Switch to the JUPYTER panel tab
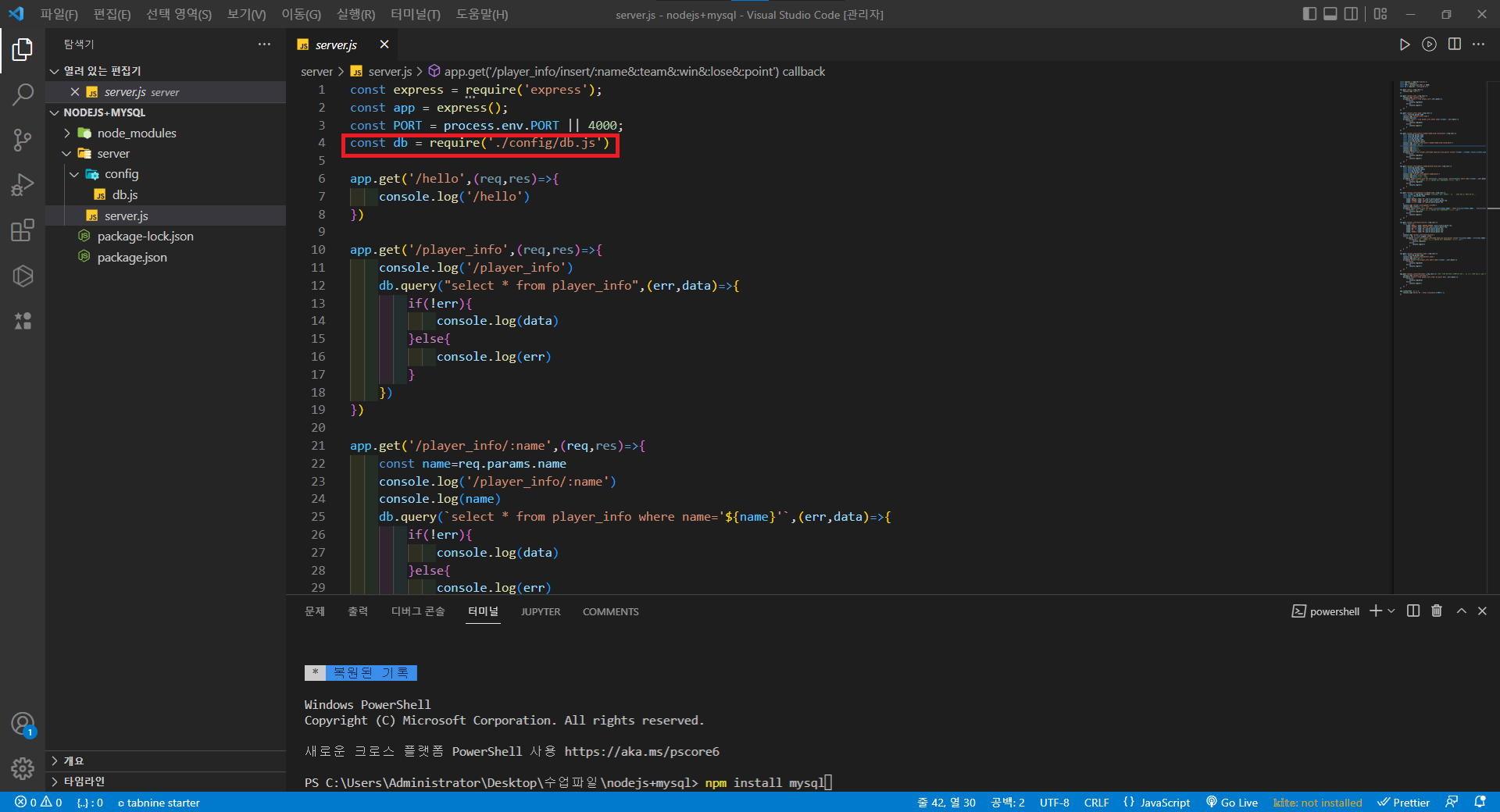This screenshot has width=1500, height=812. click(x=541, y=611)
